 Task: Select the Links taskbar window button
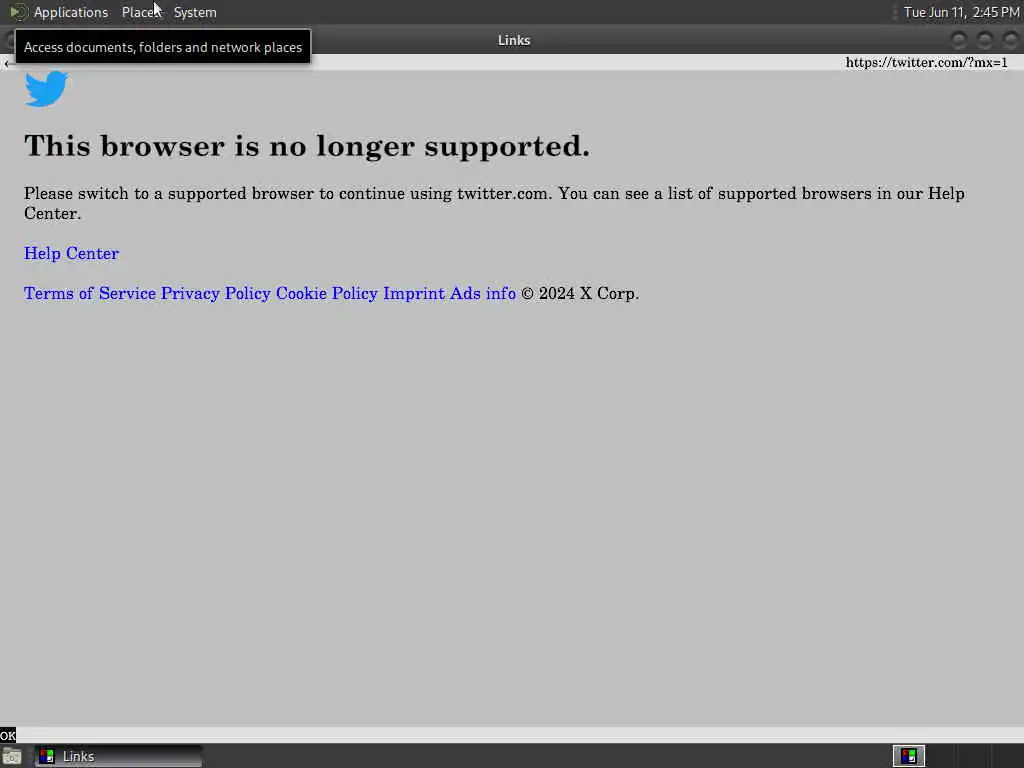tap(118, 756)
